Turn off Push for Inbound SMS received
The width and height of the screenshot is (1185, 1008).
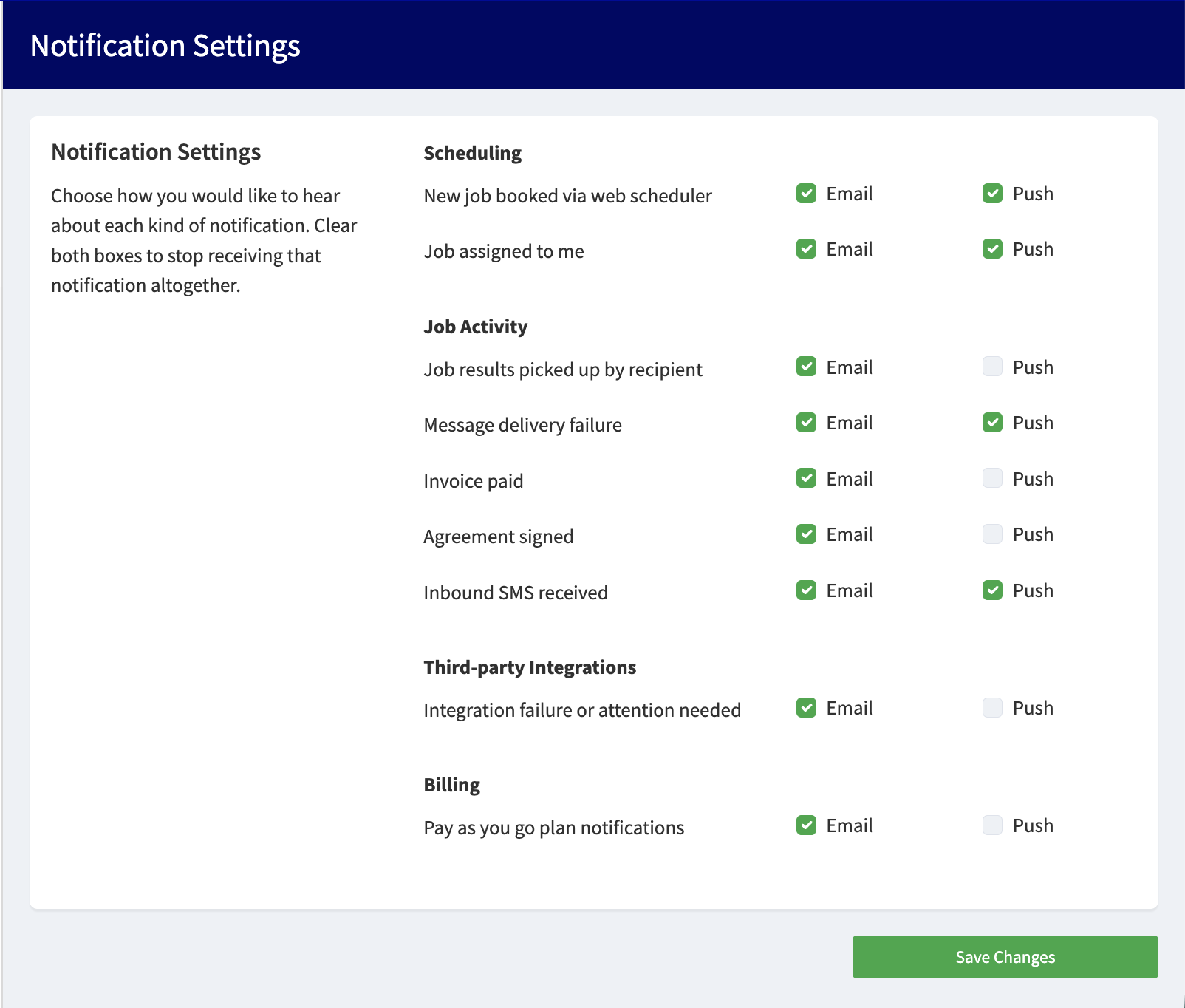[992, 590]
